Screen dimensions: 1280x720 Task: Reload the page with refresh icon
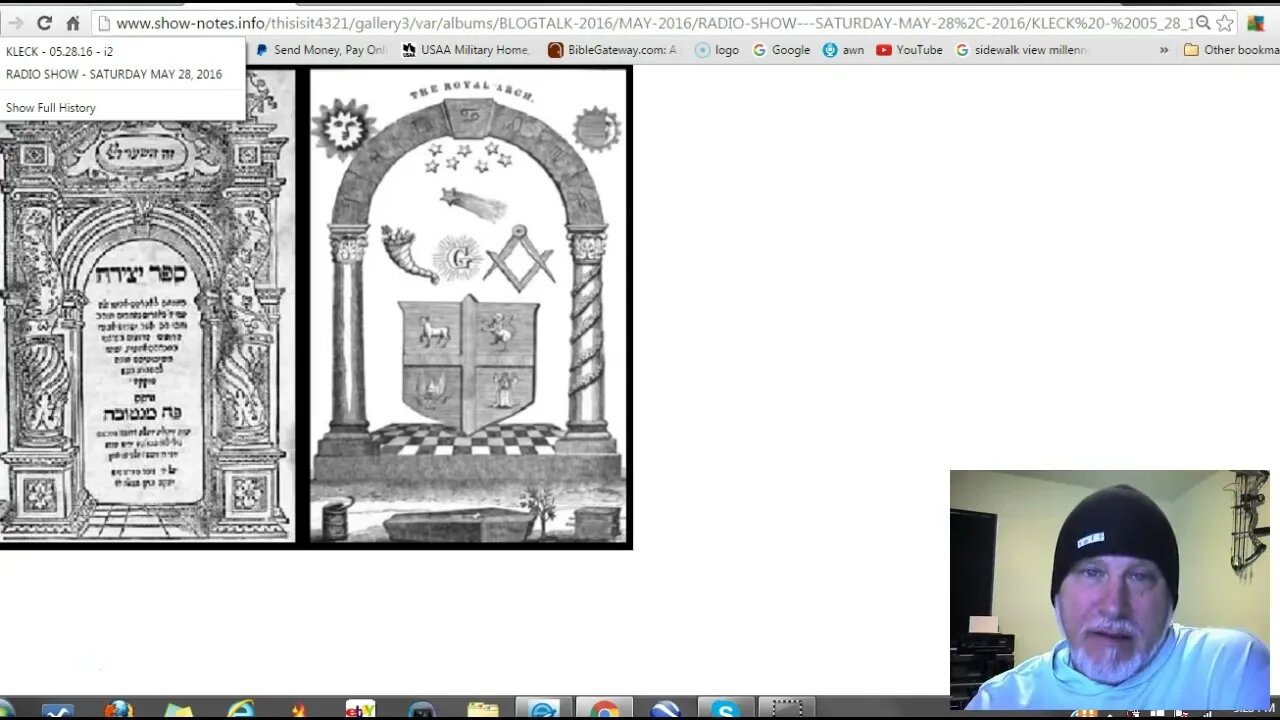tap(44, 23)
